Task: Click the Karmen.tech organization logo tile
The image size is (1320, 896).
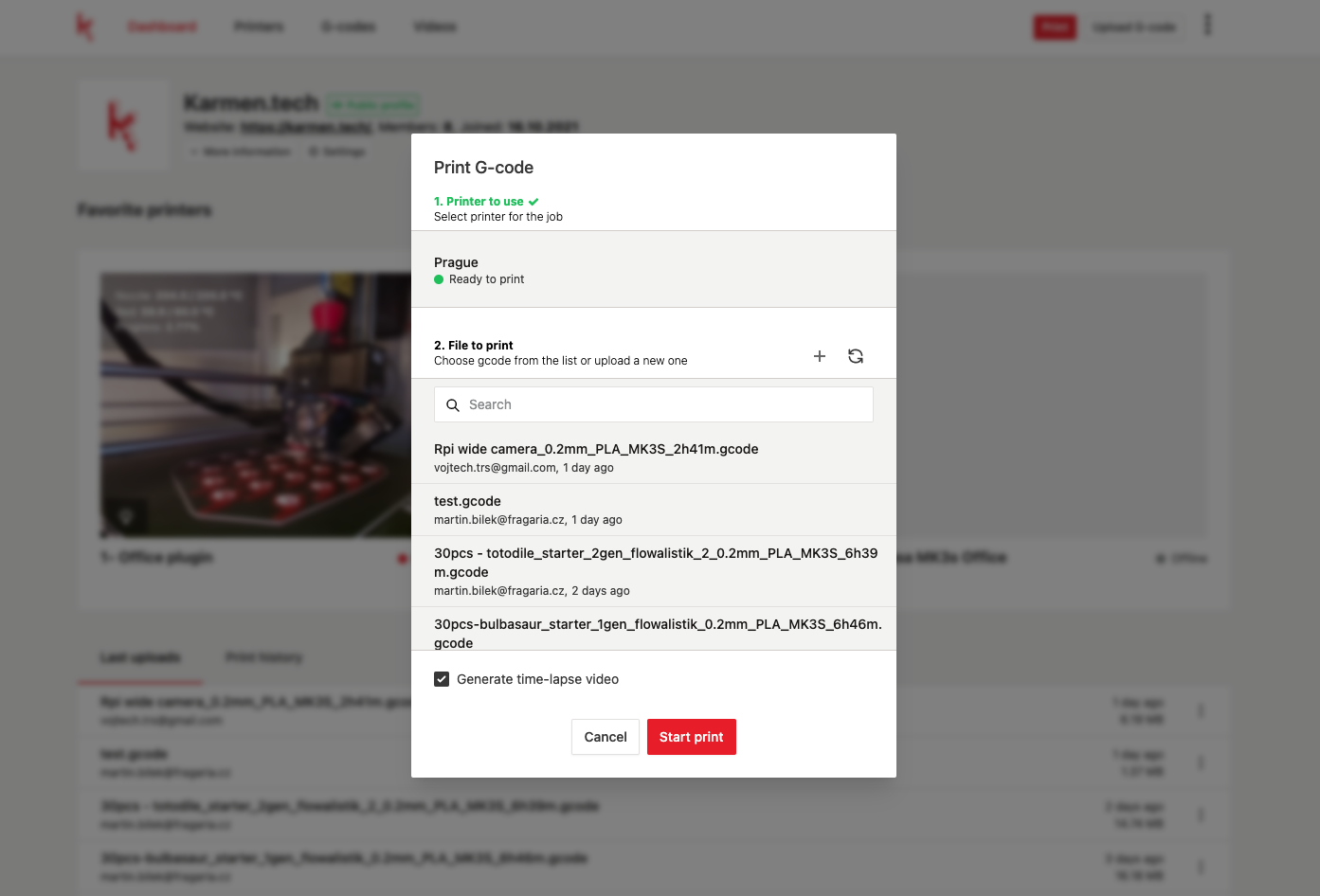Action: (x=121, y=125)
